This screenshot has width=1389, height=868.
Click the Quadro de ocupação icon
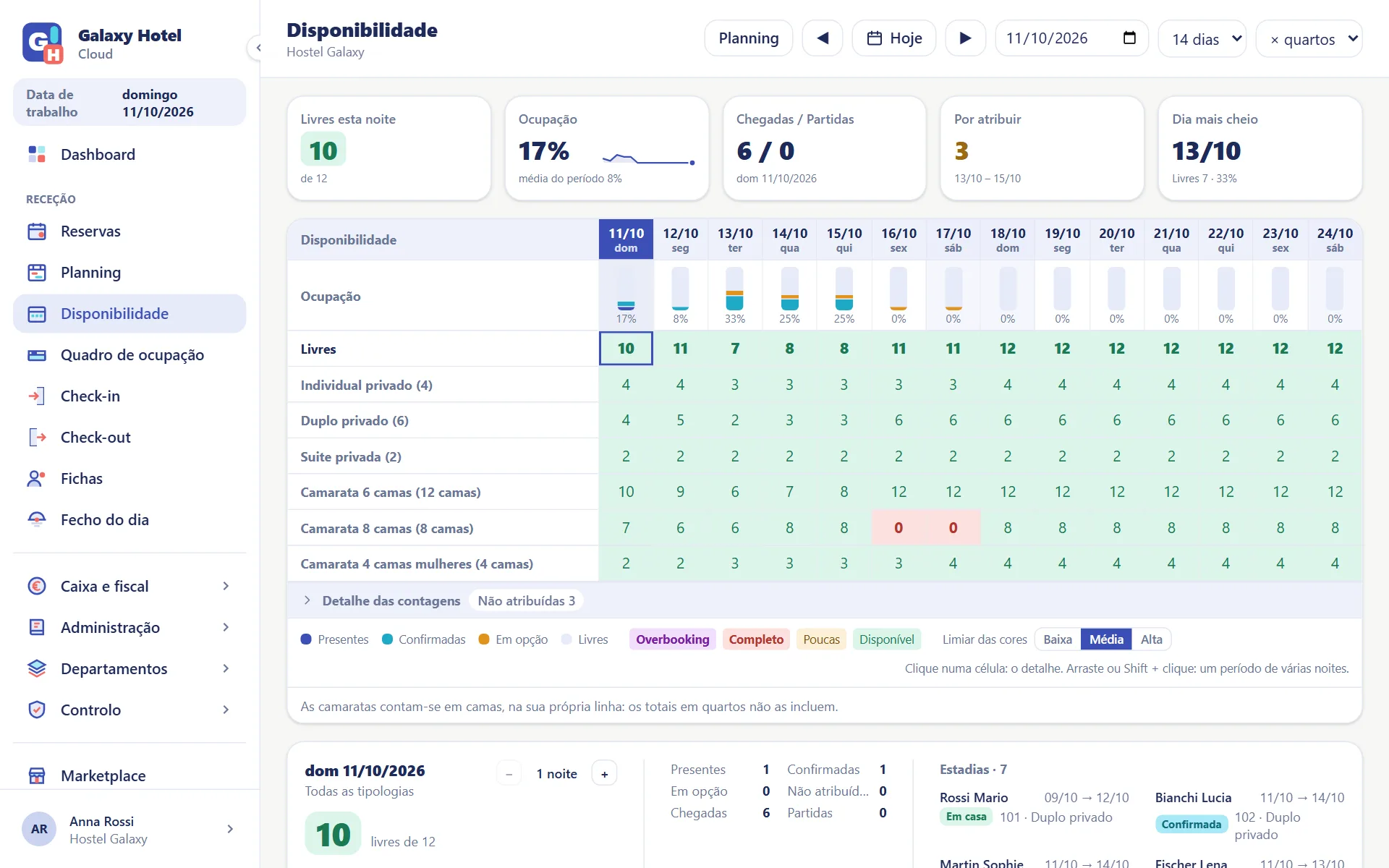pyautogui.click(x=37, y=354)
